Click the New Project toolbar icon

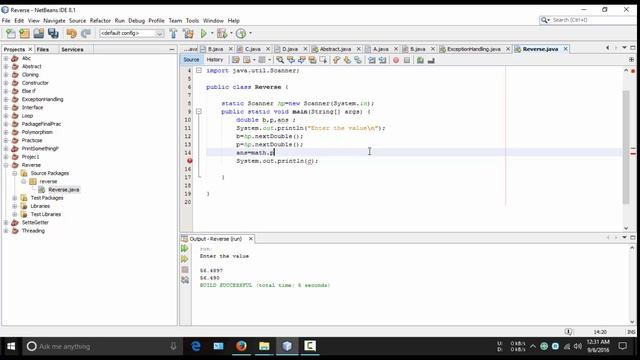24,33
